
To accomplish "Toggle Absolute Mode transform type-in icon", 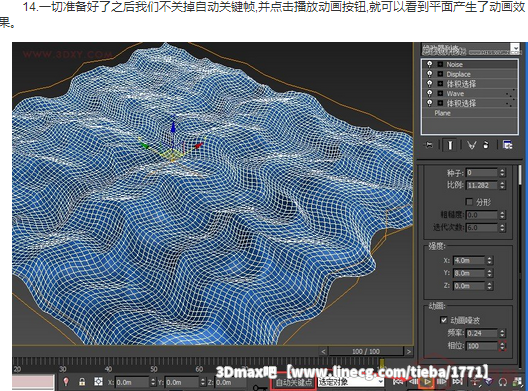I will pos(98,382).
